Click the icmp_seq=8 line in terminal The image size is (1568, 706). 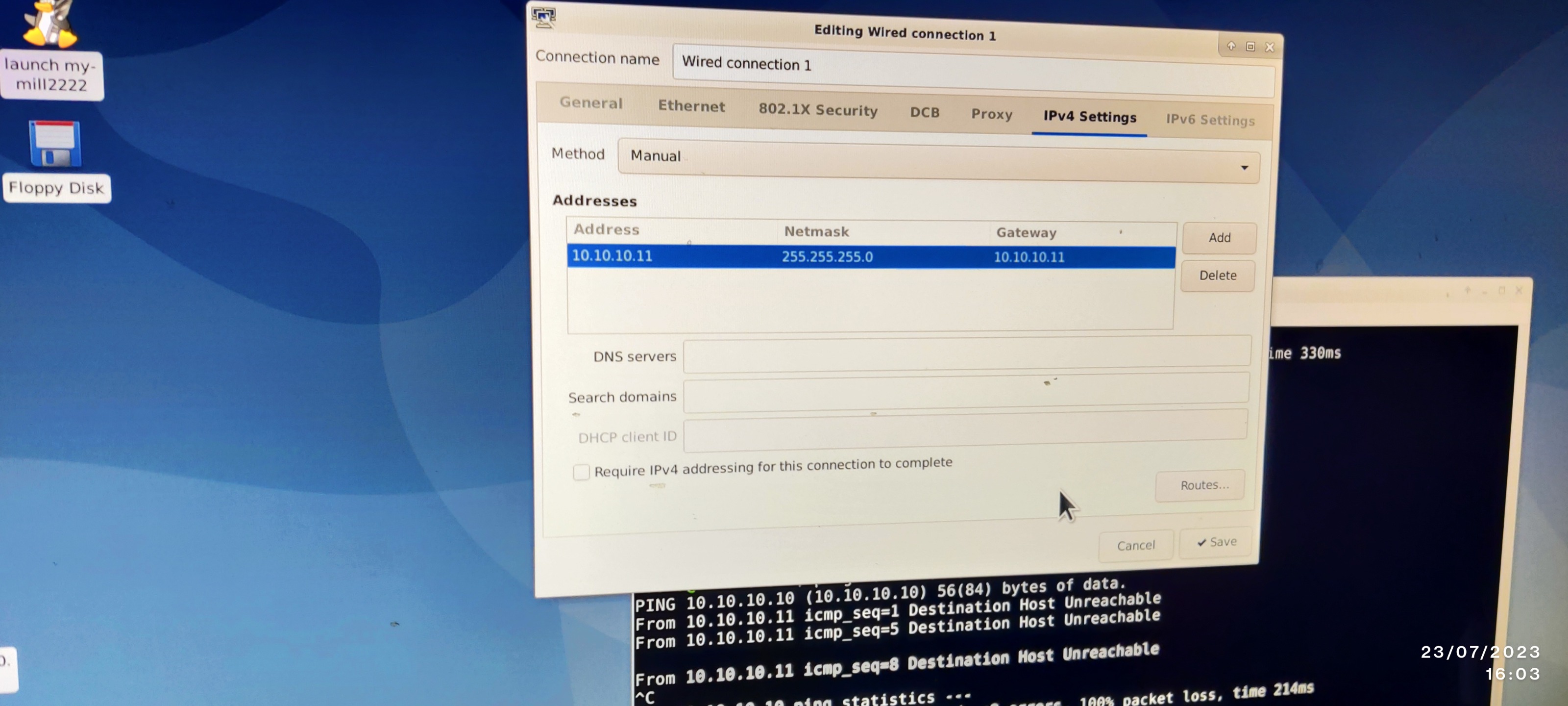(897, 664)
